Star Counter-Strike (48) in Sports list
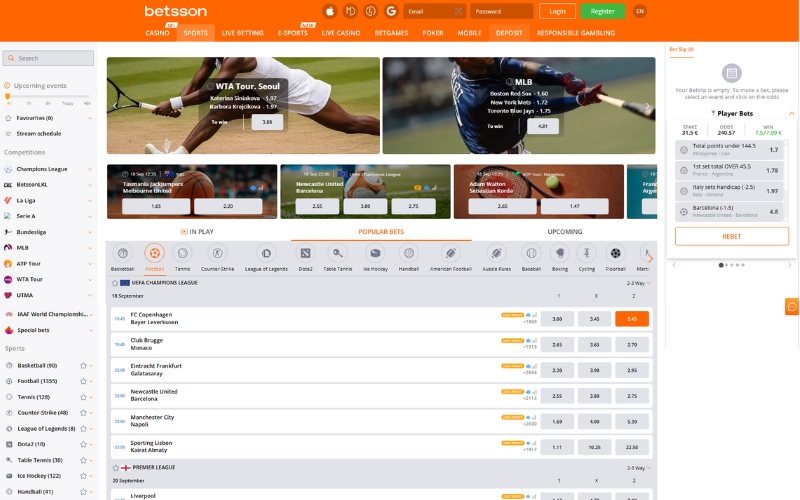 coord(83,413)
